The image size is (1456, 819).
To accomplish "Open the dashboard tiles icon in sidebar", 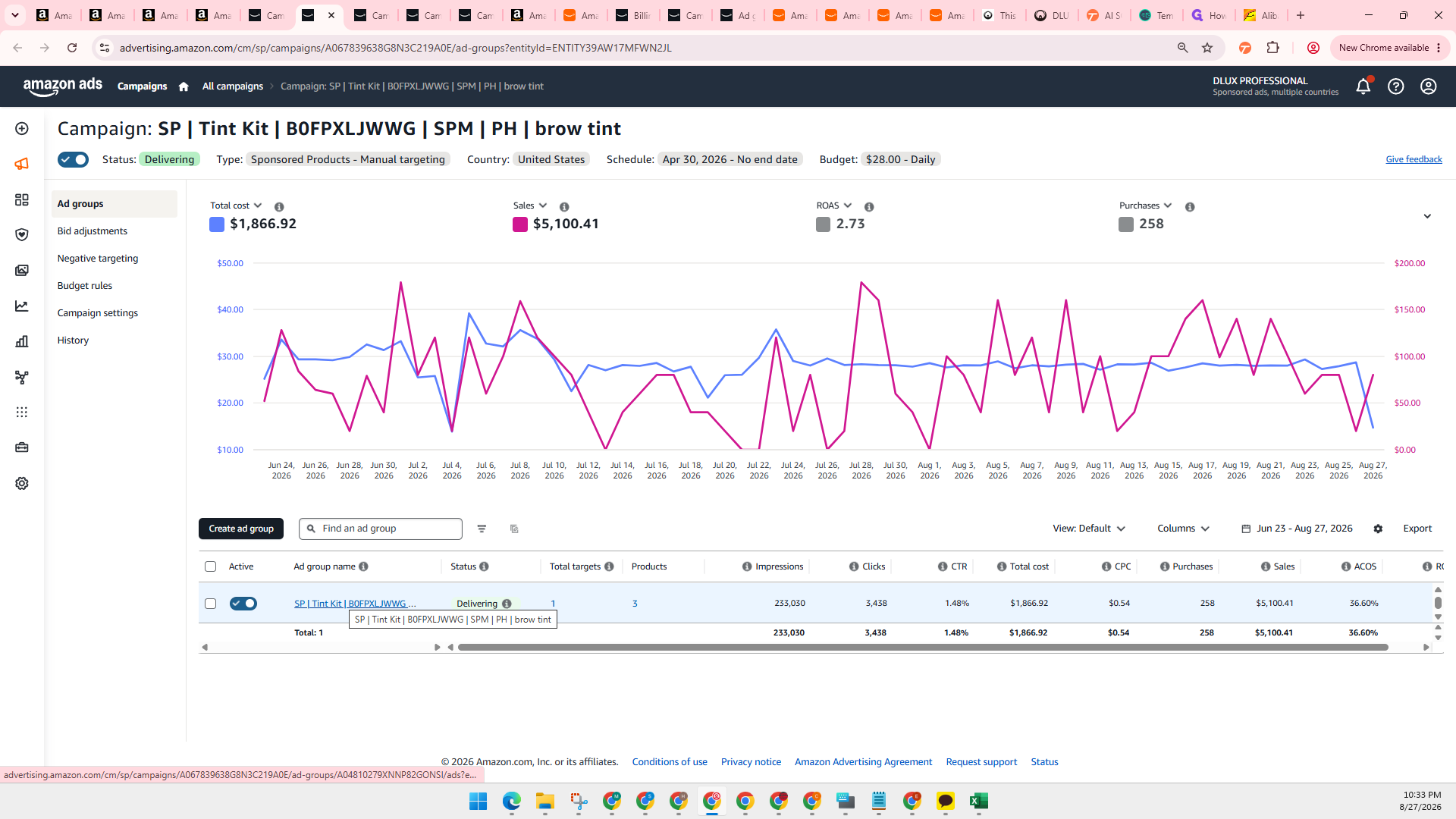I will click(22, 199).
